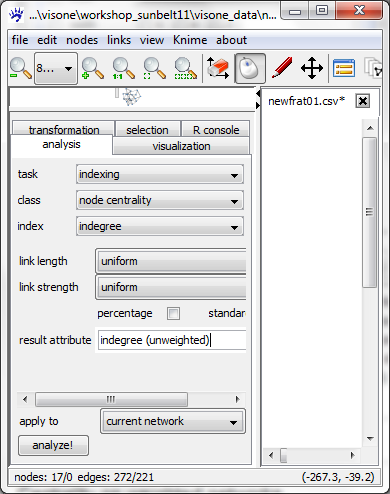Select the red pencil edit tool

(x=282, y=68)
